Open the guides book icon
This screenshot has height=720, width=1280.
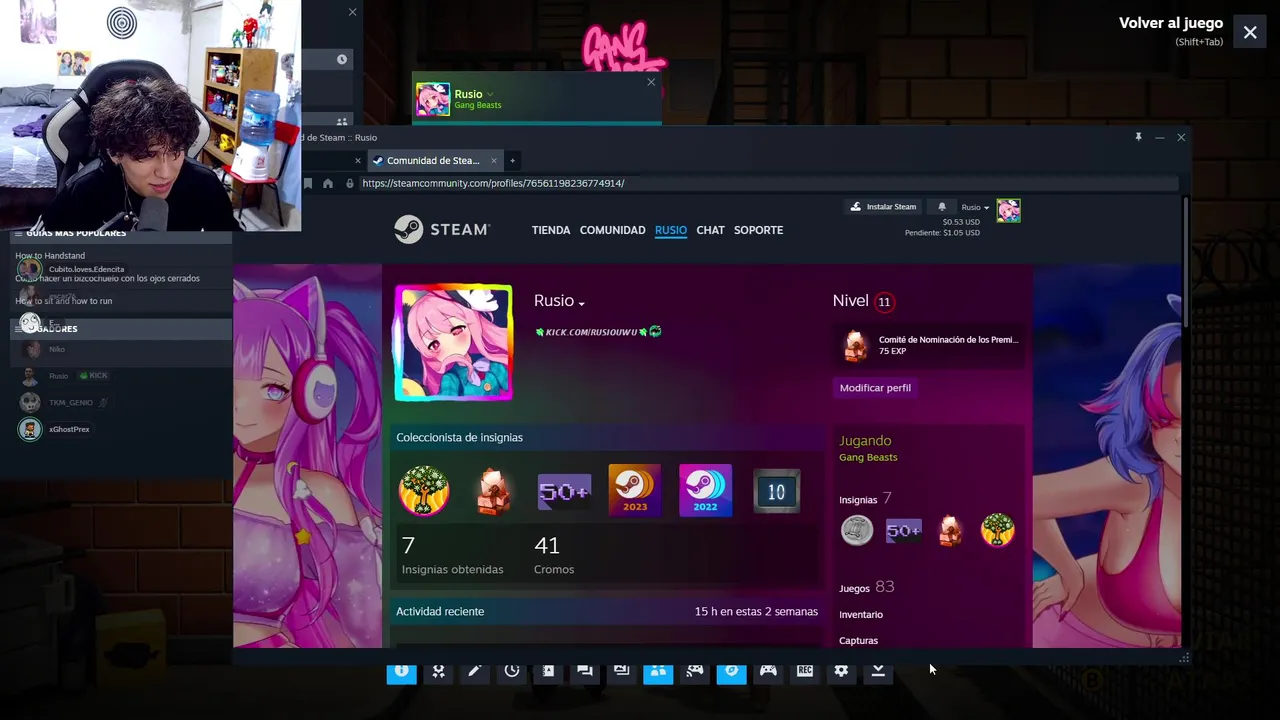tap(548, 672)
